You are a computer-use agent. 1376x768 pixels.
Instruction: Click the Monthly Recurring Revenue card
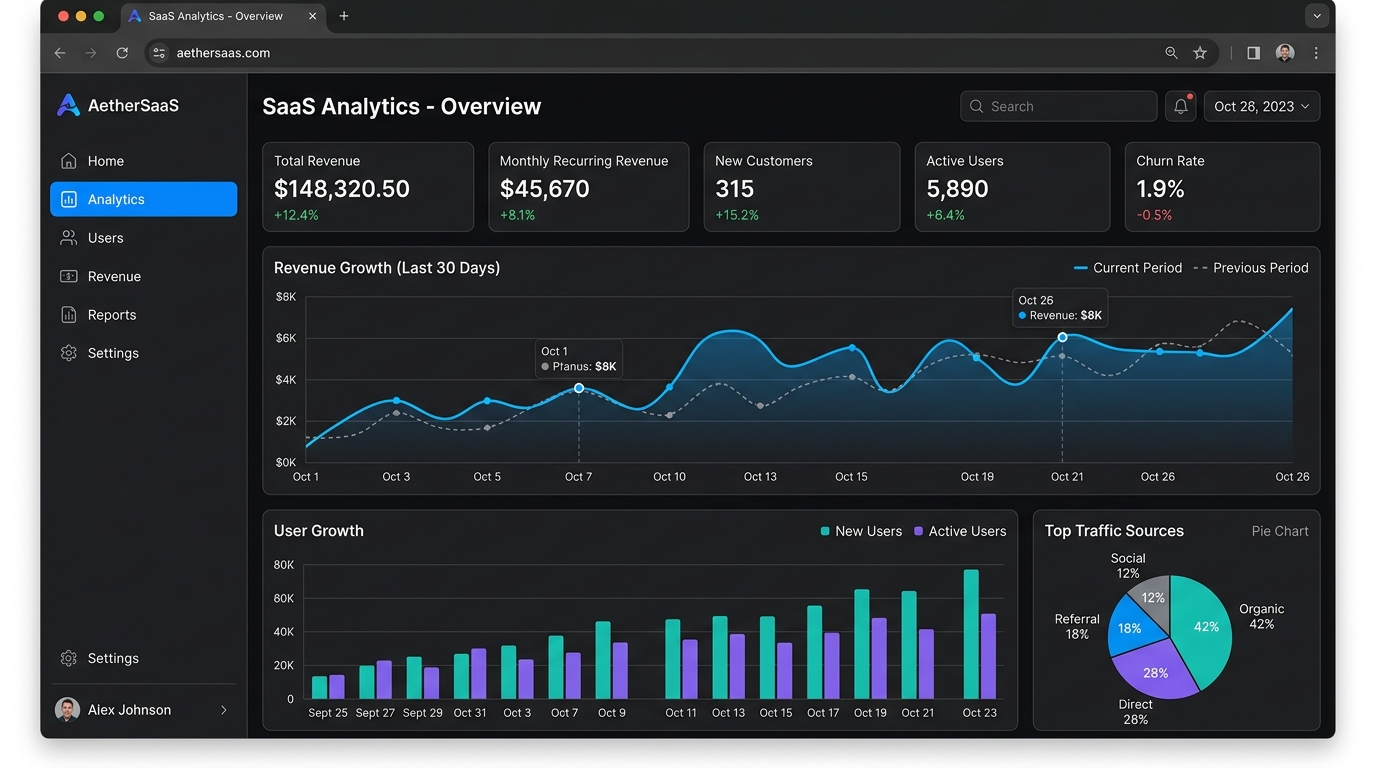coord(589,187)
